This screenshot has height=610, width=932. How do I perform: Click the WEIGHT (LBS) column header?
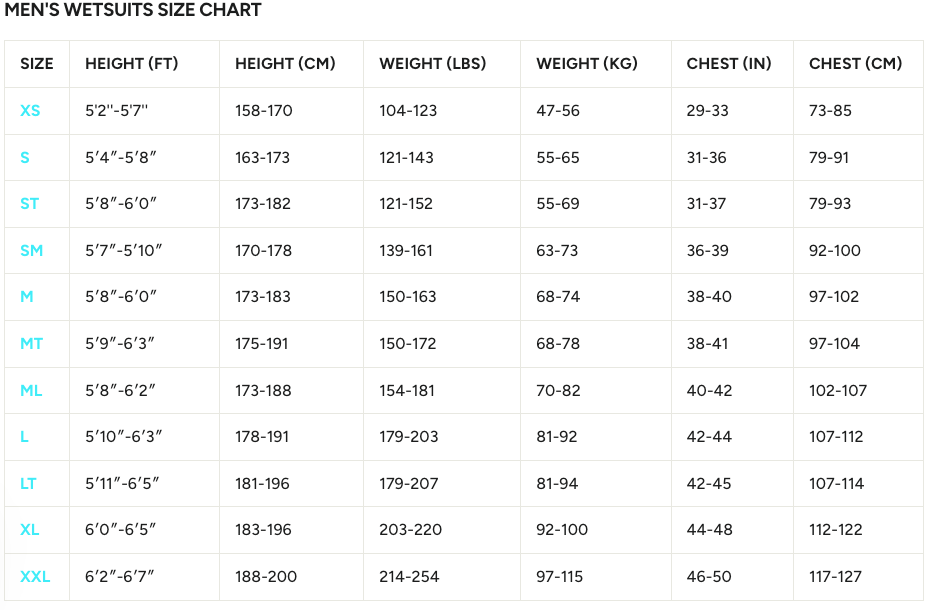(432, 64)
